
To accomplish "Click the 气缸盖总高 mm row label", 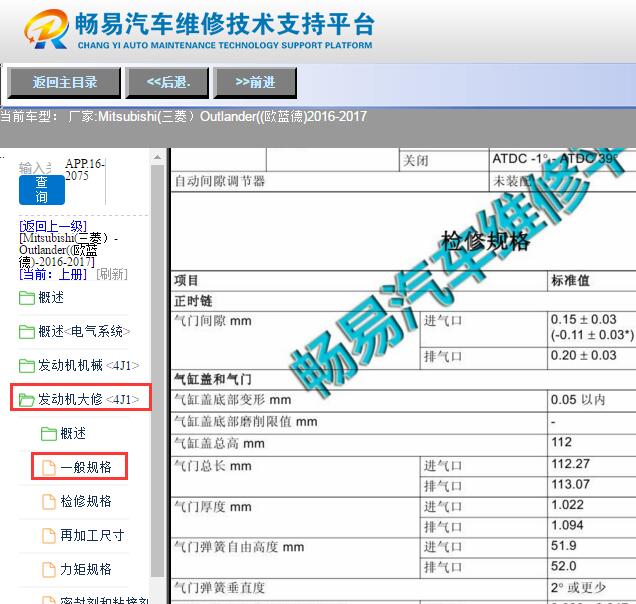I will [219, 443].
